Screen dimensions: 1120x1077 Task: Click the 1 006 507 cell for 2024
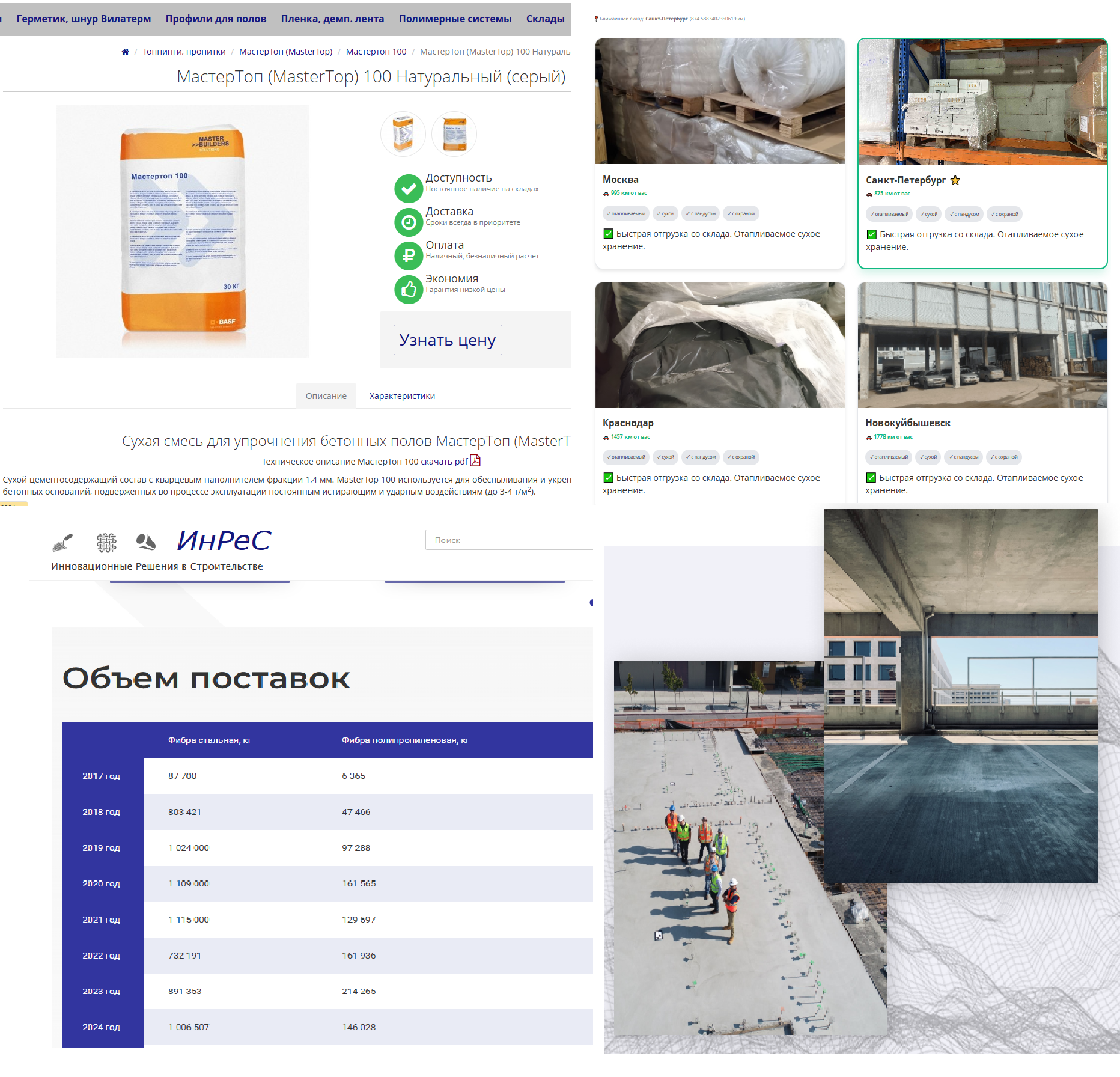pos(189,1027)
